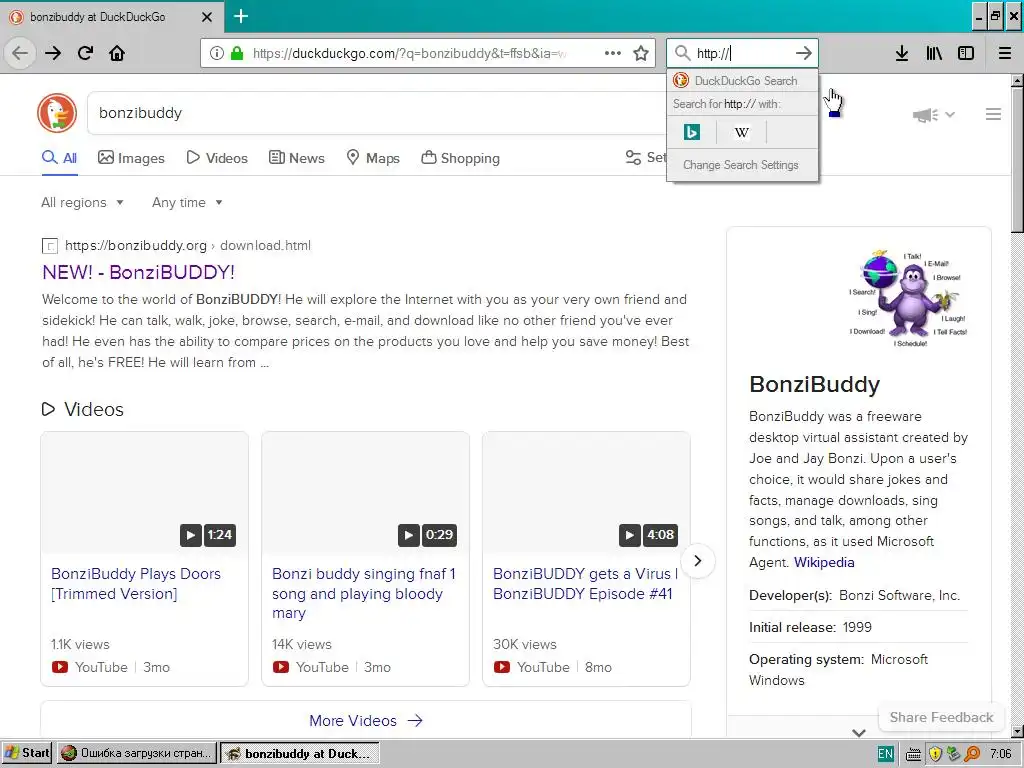Switch to the Images tab

tap(131, 158)
